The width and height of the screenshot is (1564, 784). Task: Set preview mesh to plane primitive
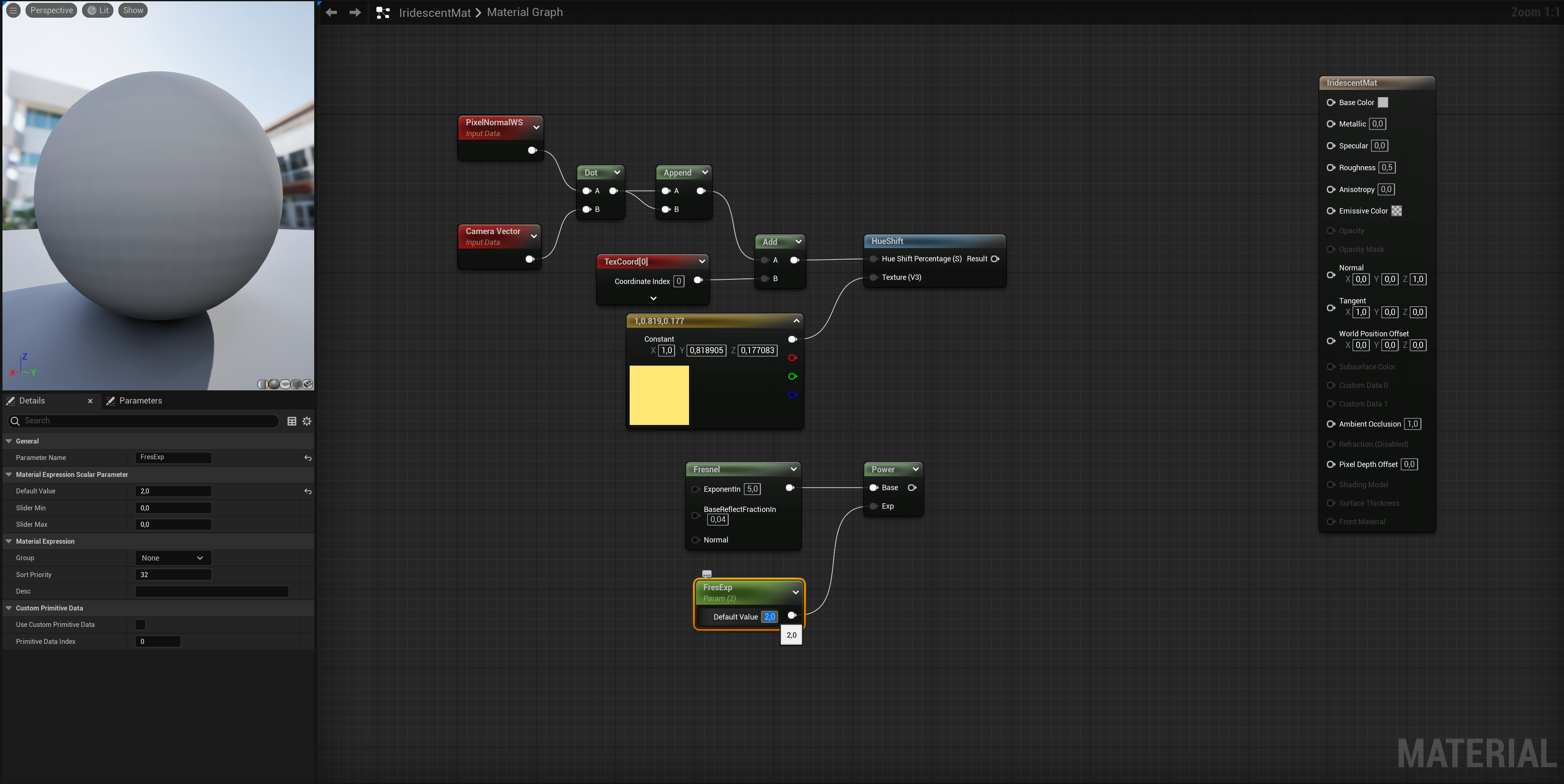[285, 384]
